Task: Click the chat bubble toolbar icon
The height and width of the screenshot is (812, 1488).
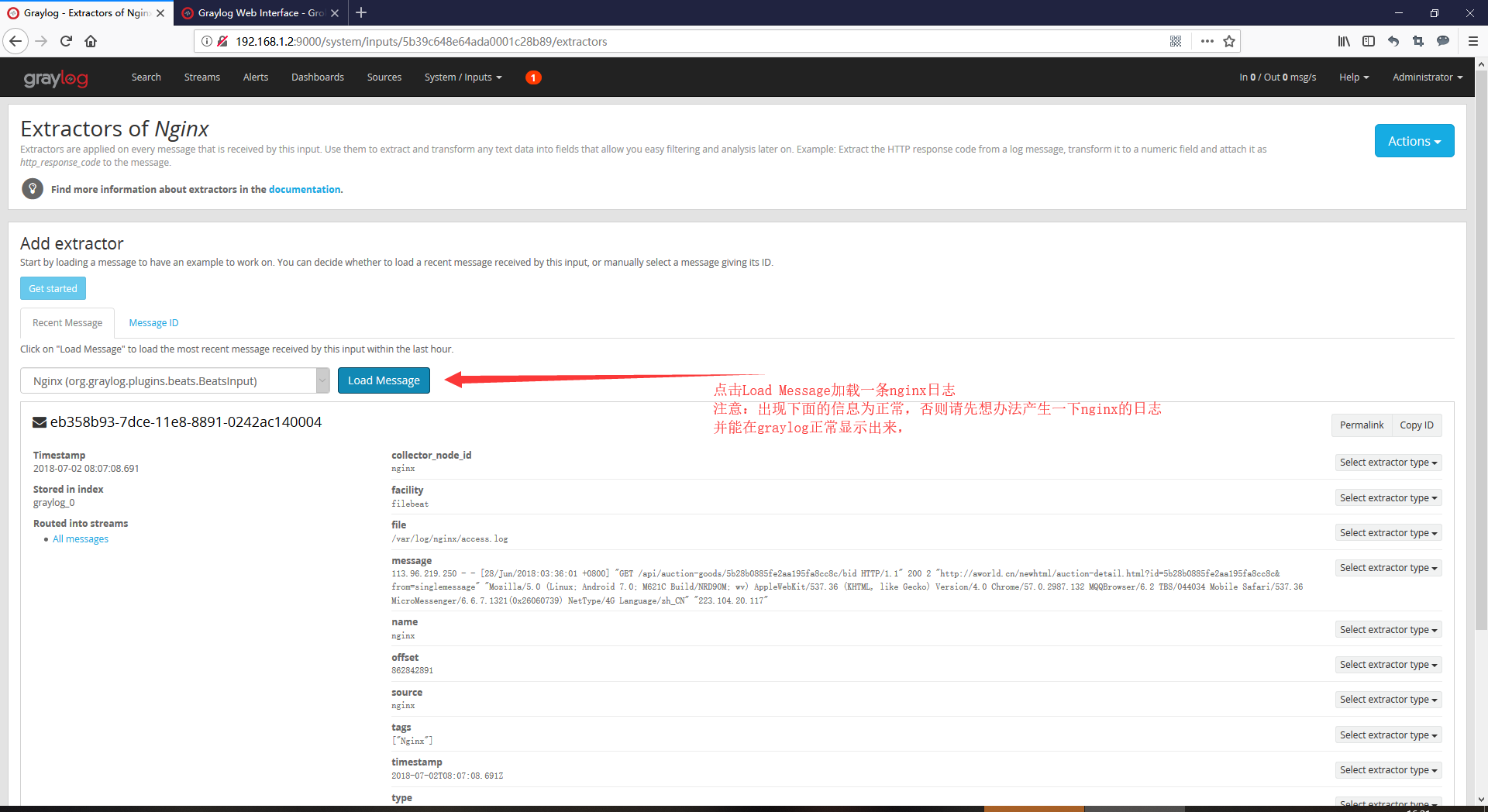Action: 1443,41
